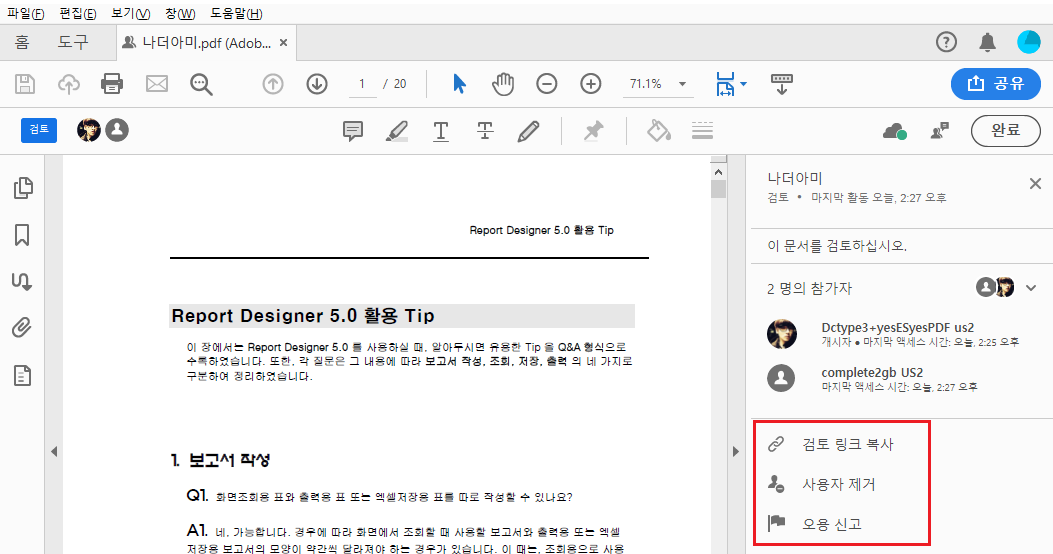Print the document using printer icon
The width and height of the screenshot is (1053, 554).
pos(112,84)
